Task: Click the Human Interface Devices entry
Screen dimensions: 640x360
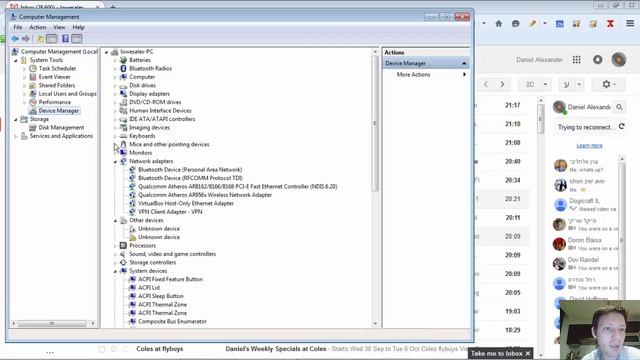Action: point(160,111)
